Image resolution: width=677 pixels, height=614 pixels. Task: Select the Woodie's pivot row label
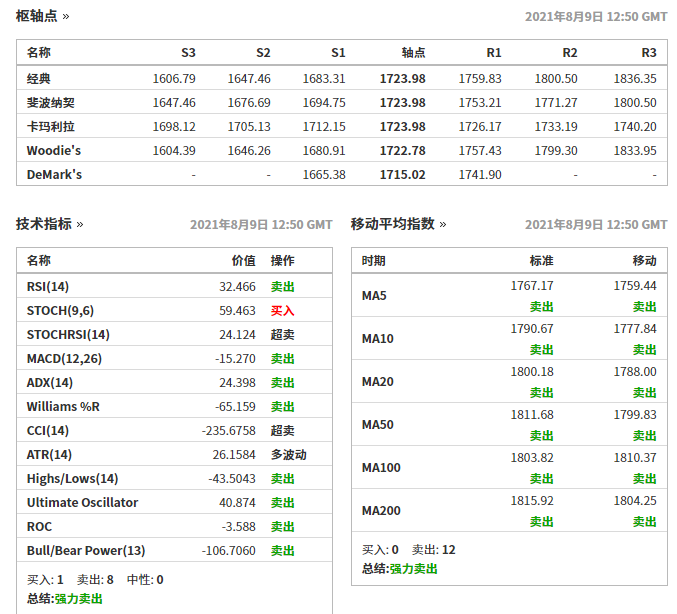[54, 151]
